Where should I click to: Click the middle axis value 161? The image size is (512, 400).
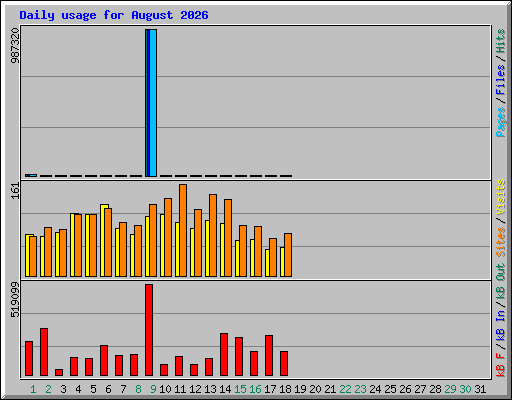[15, 191]
